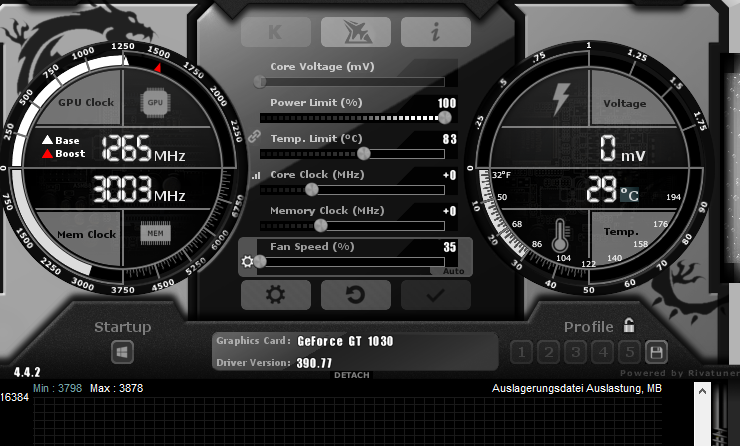This screenshot has width=740, height=446.
Task: Open settings with the gear button
Action: pyautogui.click(x=276, y=295)
